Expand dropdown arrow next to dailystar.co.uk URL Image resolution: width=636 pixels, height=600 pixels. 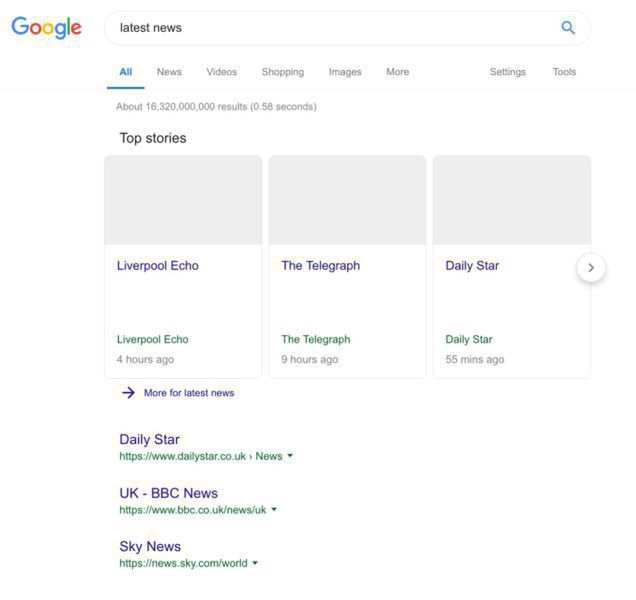click(290, 456)
